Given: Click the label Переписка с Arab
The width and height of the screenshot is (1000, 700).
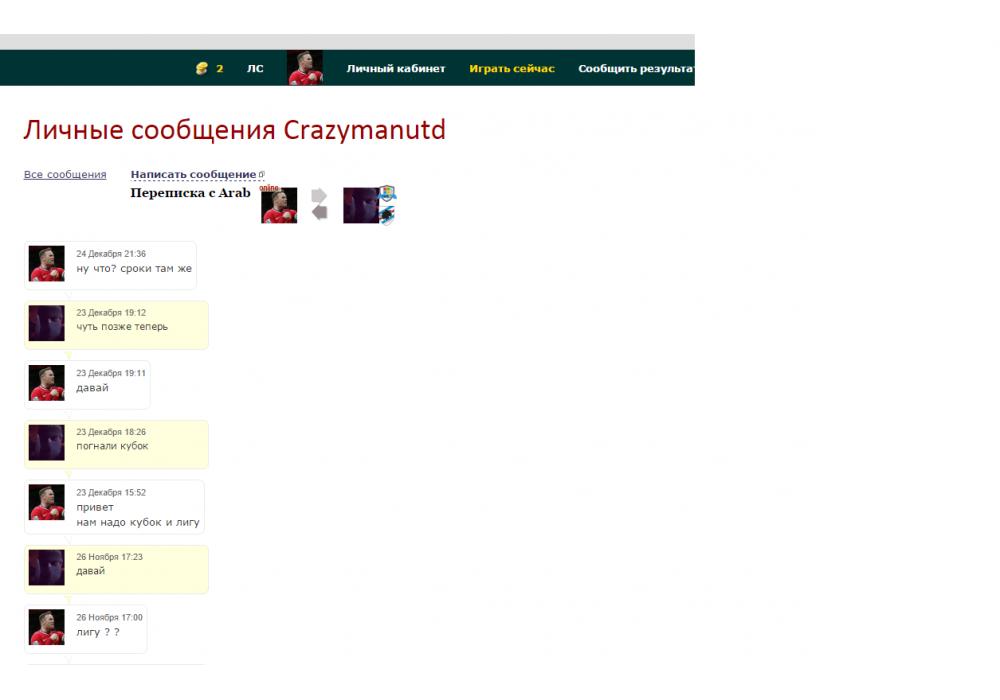Looking at the screenshot, I should (x=190, y=193).
